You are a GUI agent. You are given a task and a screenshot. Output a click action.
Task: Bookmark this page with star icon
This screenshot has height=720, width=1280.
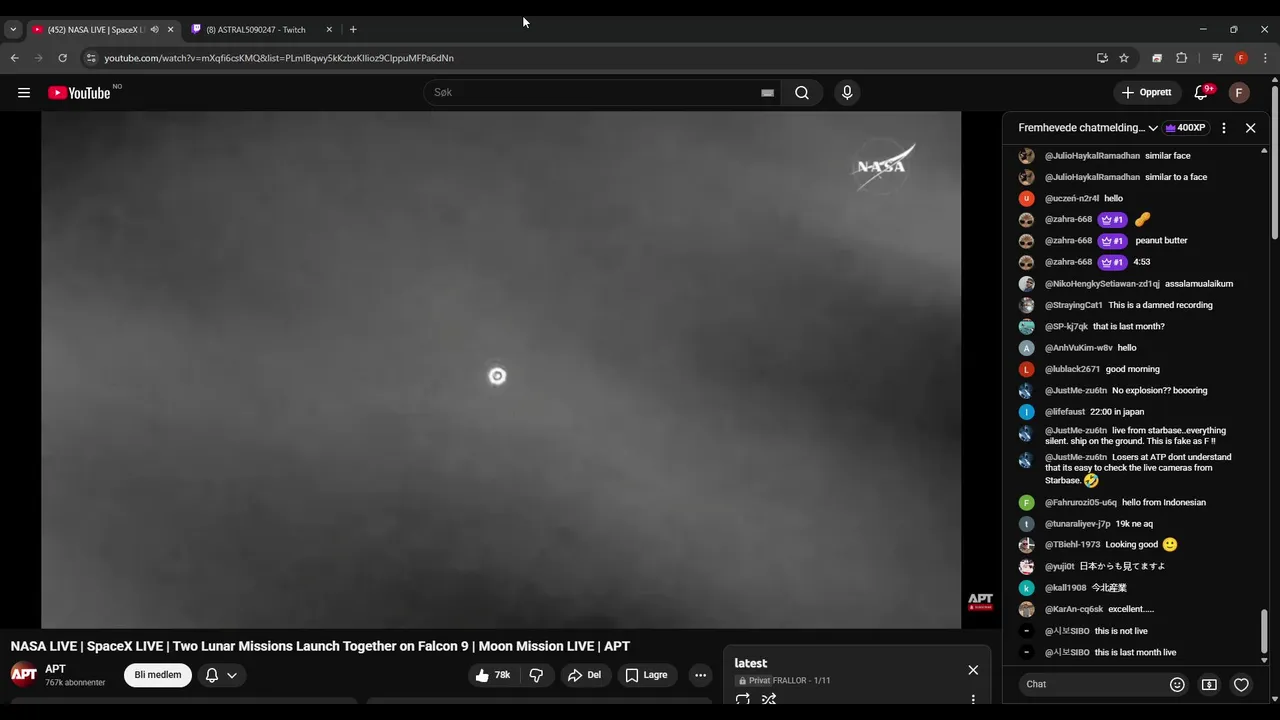1124,58
